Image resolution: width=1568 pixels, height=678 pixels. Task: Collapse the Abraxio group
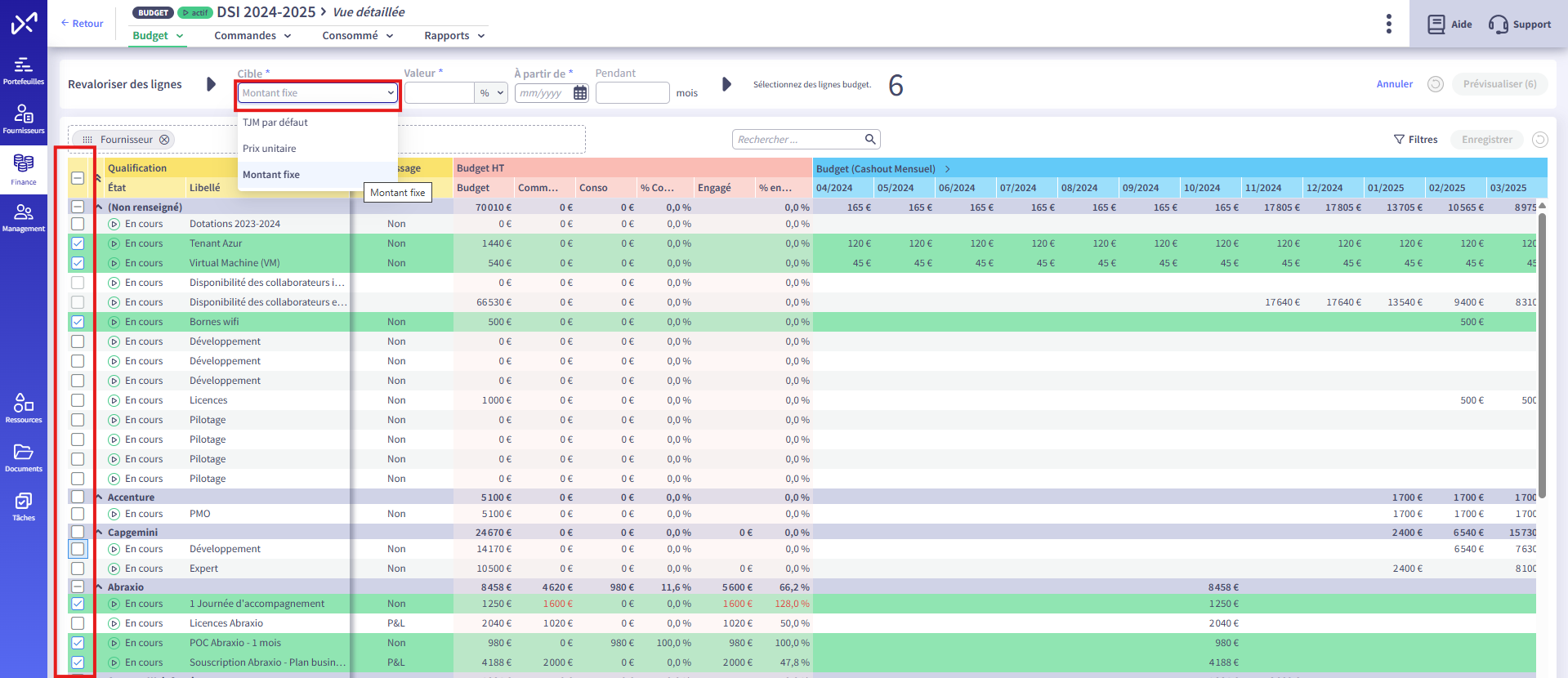point(99,587)
